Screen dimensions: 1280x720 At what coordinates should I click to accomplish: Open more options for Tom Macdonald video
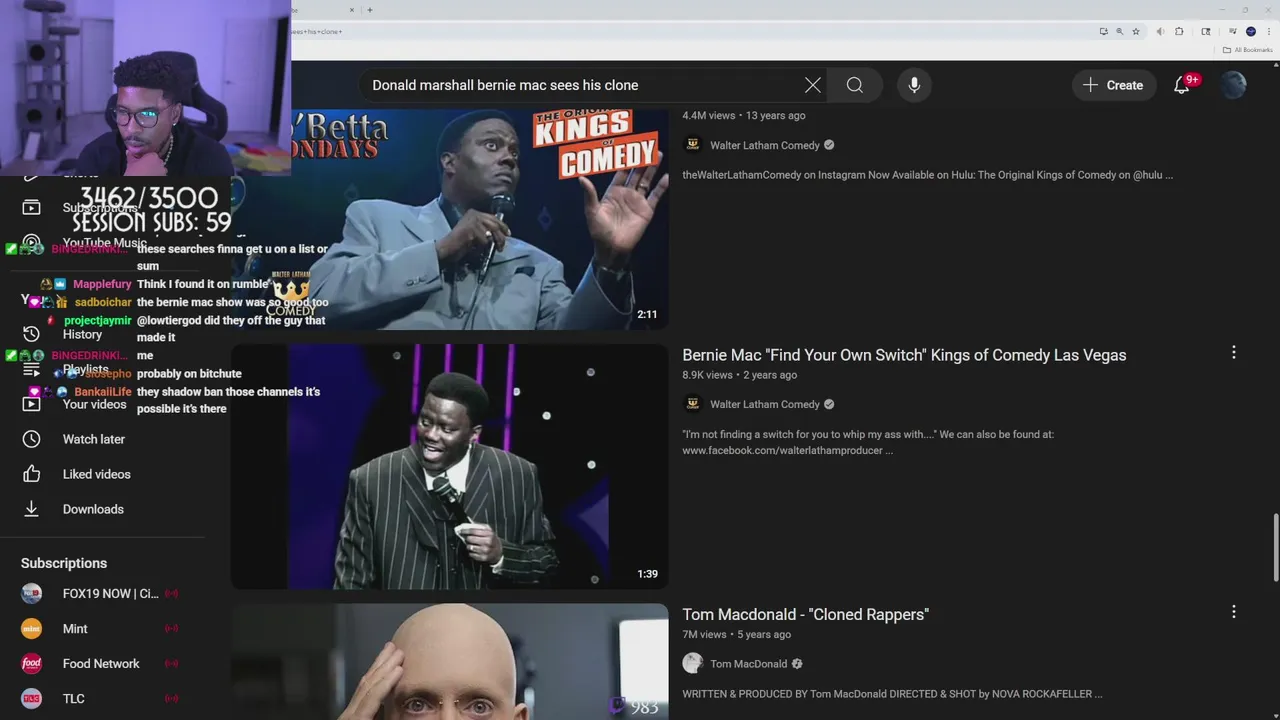click(x=1234, y=612)
